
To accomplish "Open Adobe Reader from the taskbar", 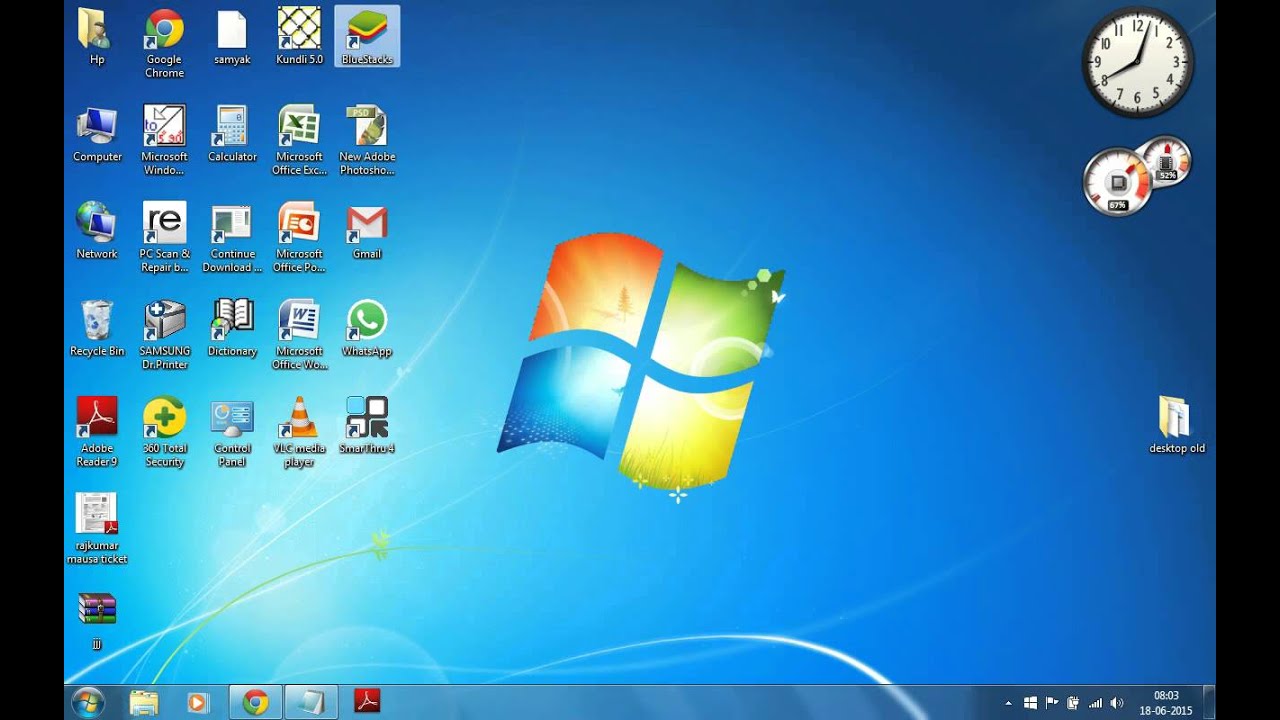I will tap(367, 703).
